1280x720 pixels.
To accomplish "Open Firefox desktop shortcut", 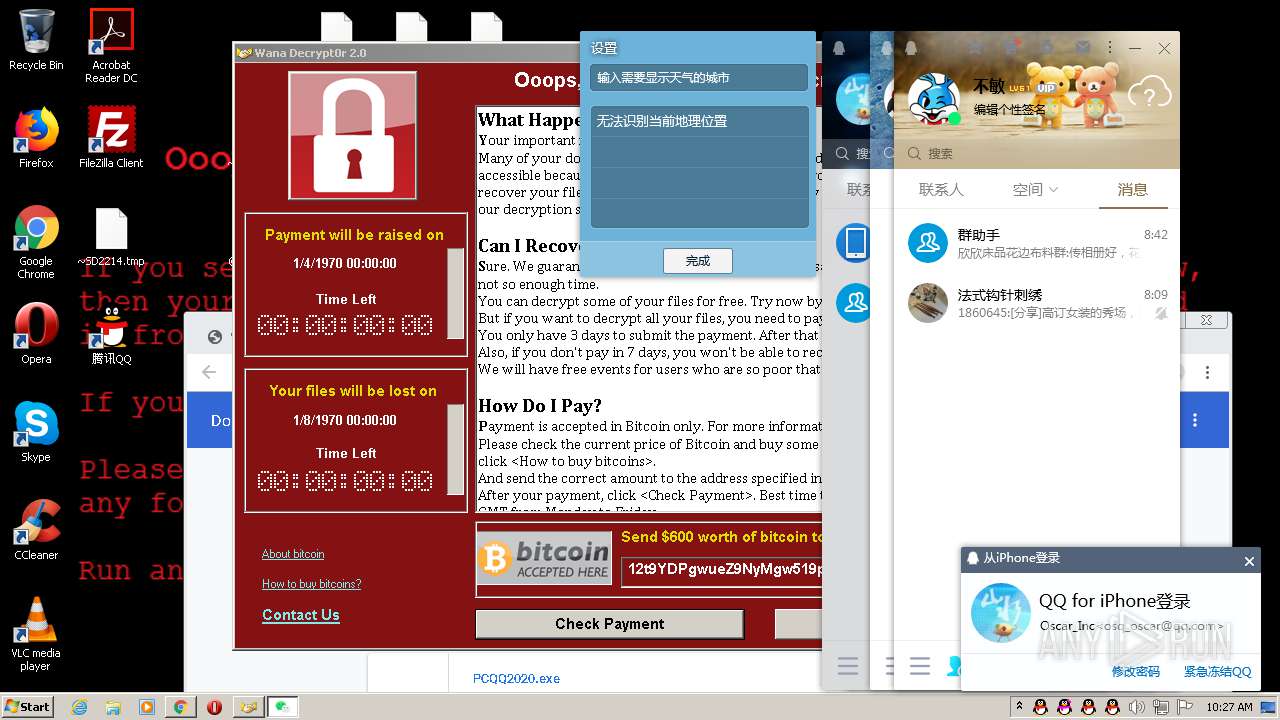I will point(36,137).
